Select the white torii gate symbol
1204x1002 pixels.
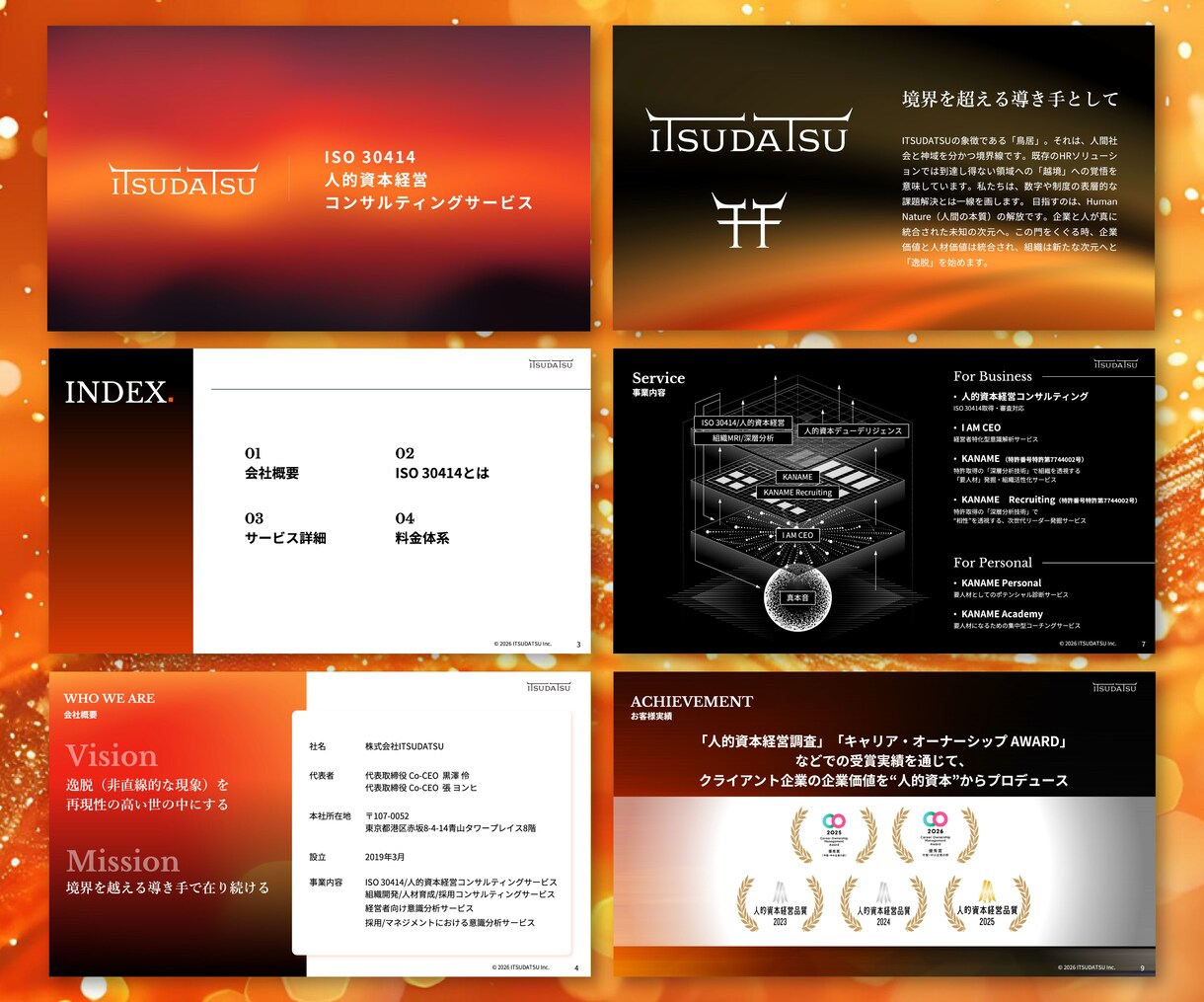click(x=748, y=220)
